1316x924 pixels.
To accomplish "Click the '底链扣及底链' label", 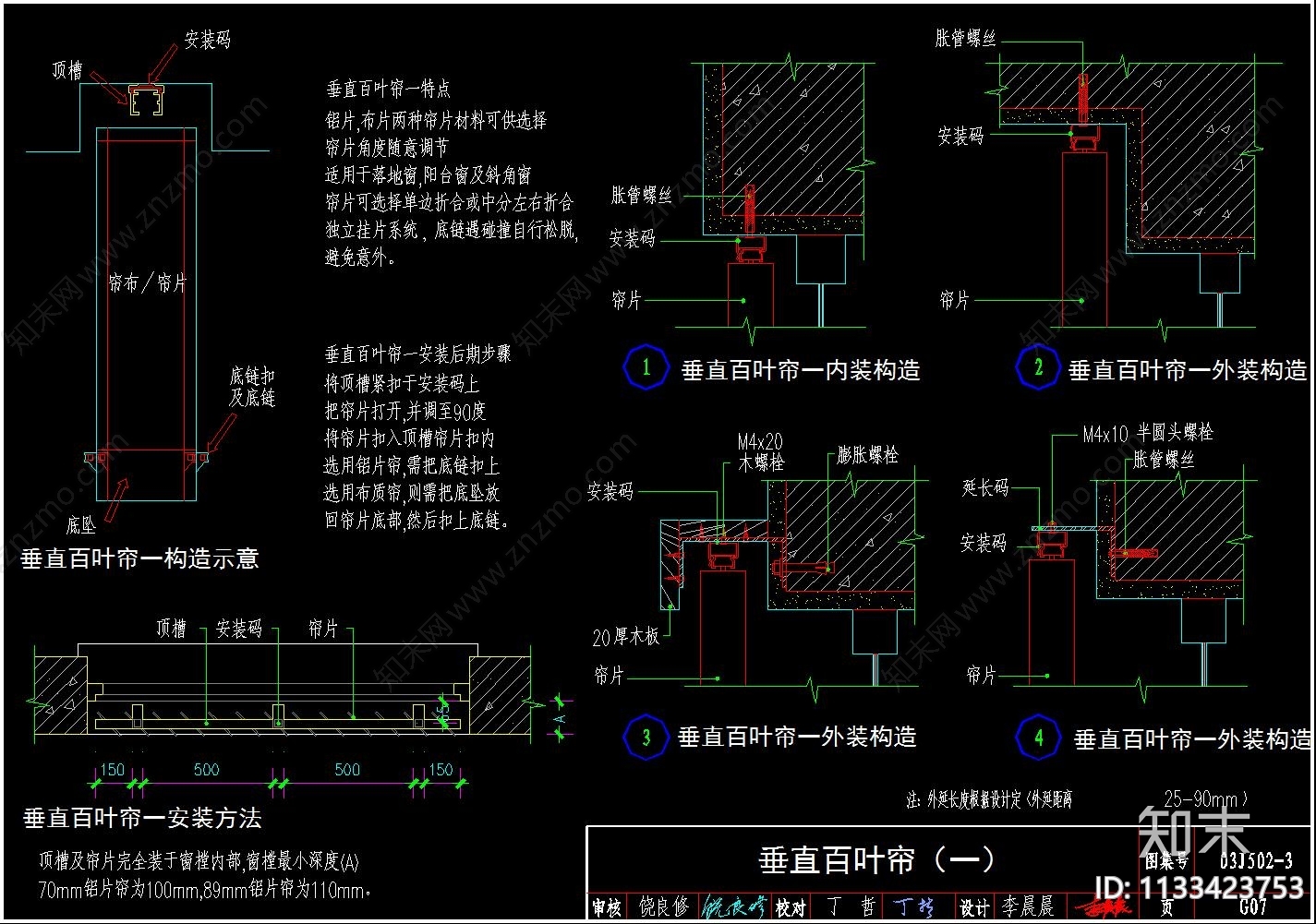I will coord(252,388).
